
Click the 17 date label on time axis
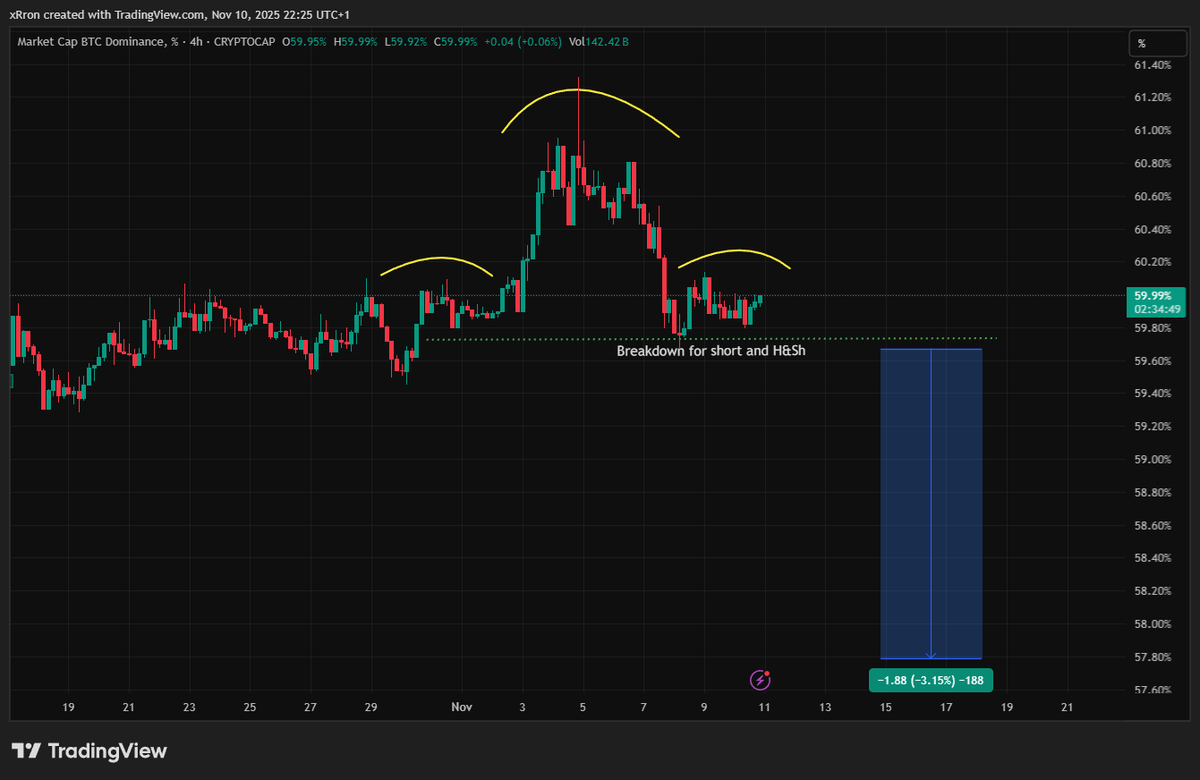[x=946, y=707]
